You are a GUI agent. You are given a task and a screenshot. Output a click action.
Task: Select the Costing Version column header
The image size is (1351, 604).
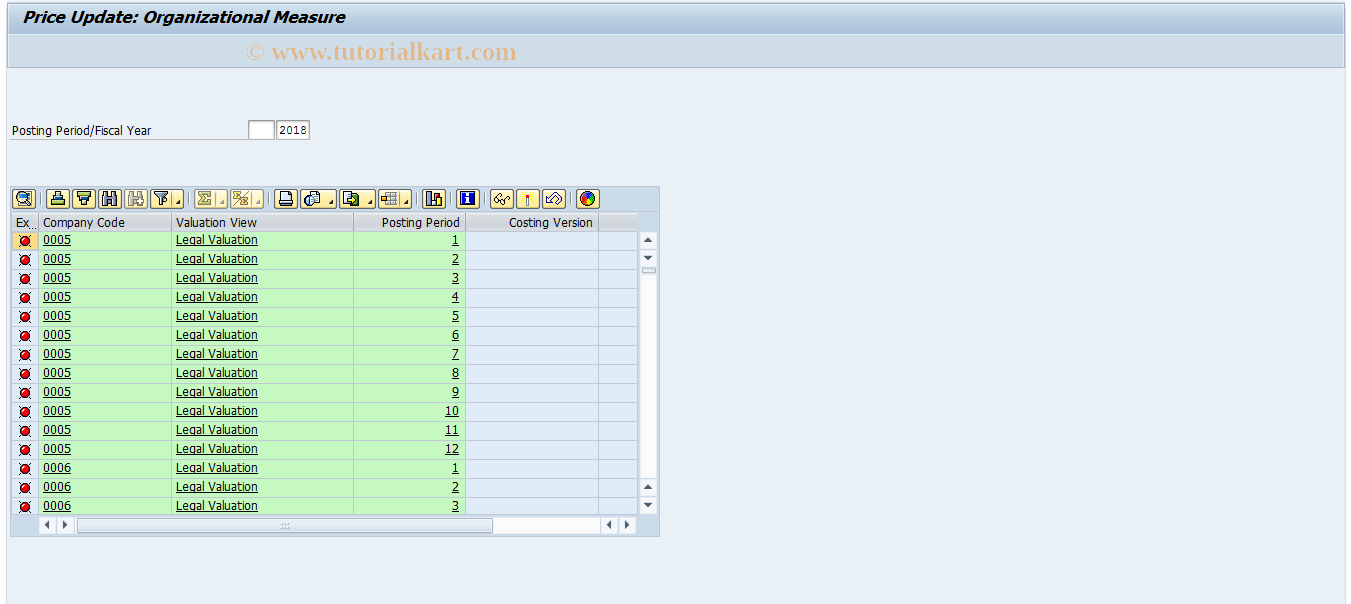point(532,222)
